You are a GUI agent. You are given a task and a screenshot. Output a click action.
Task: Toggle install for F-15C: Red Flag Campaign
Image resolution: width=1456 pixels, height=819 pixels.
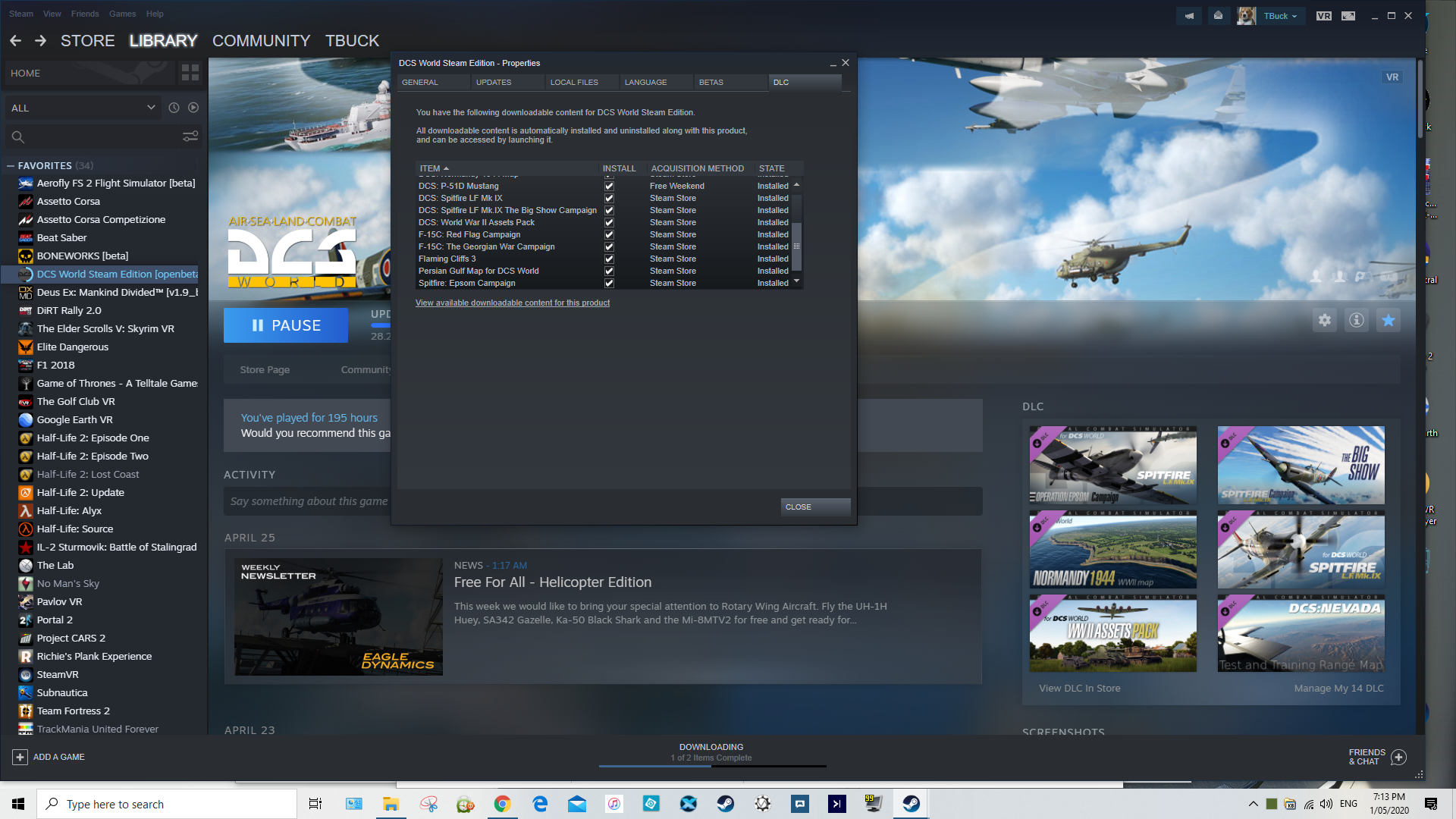(x=609, y=234)
